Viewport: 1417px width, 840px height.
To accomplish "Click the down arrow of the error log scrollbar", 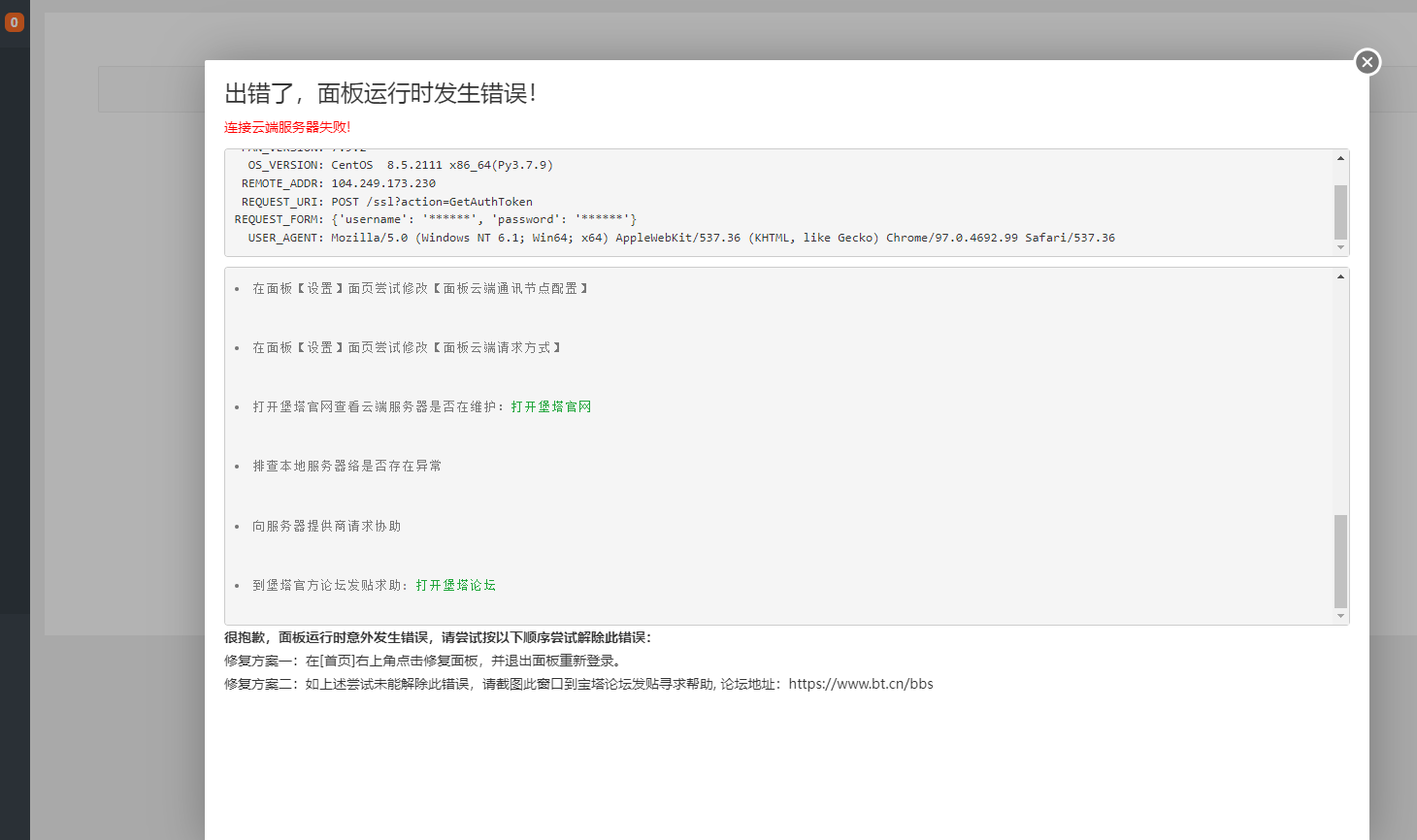I will pyautogui.click(x=1340, y=247).
